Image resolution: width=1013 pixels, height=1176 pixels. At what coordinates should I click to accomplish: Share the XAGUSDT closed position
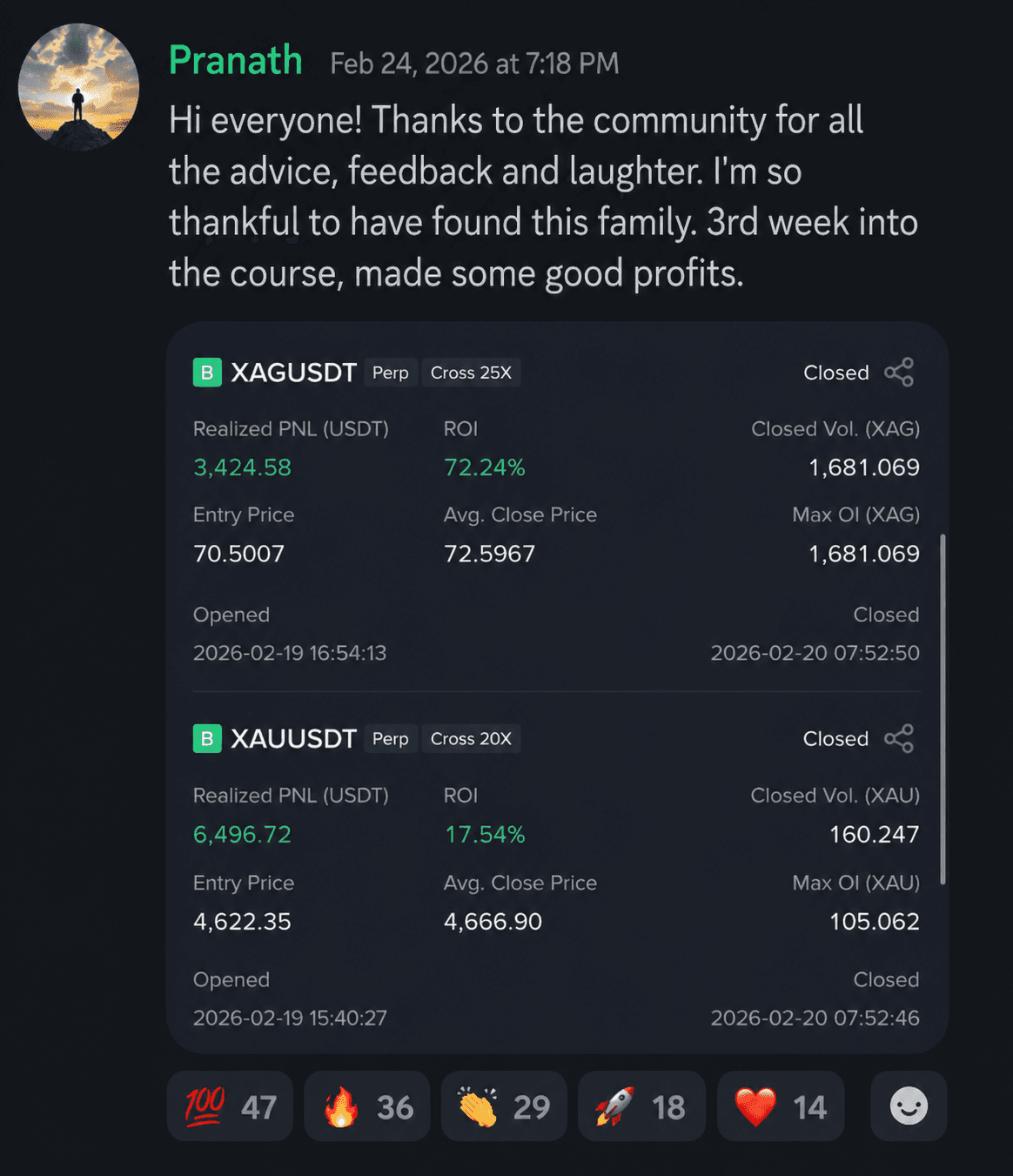(899, 373)
